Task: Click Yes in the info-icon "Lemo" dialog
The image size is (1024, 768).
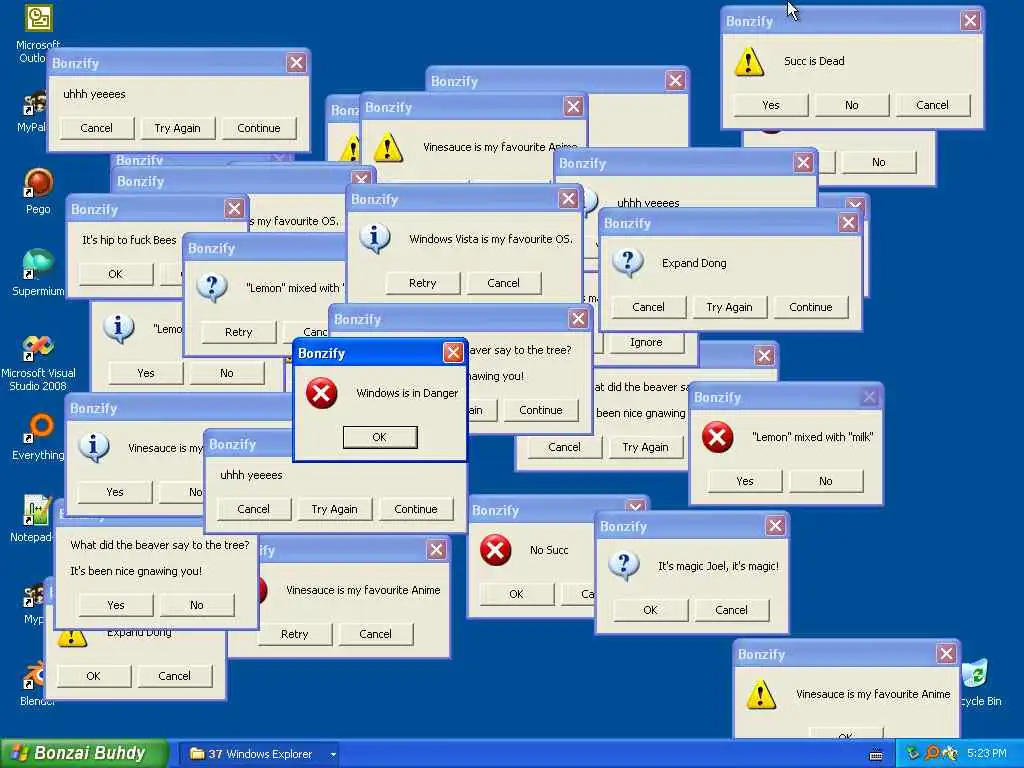Action: coord(146,373)
